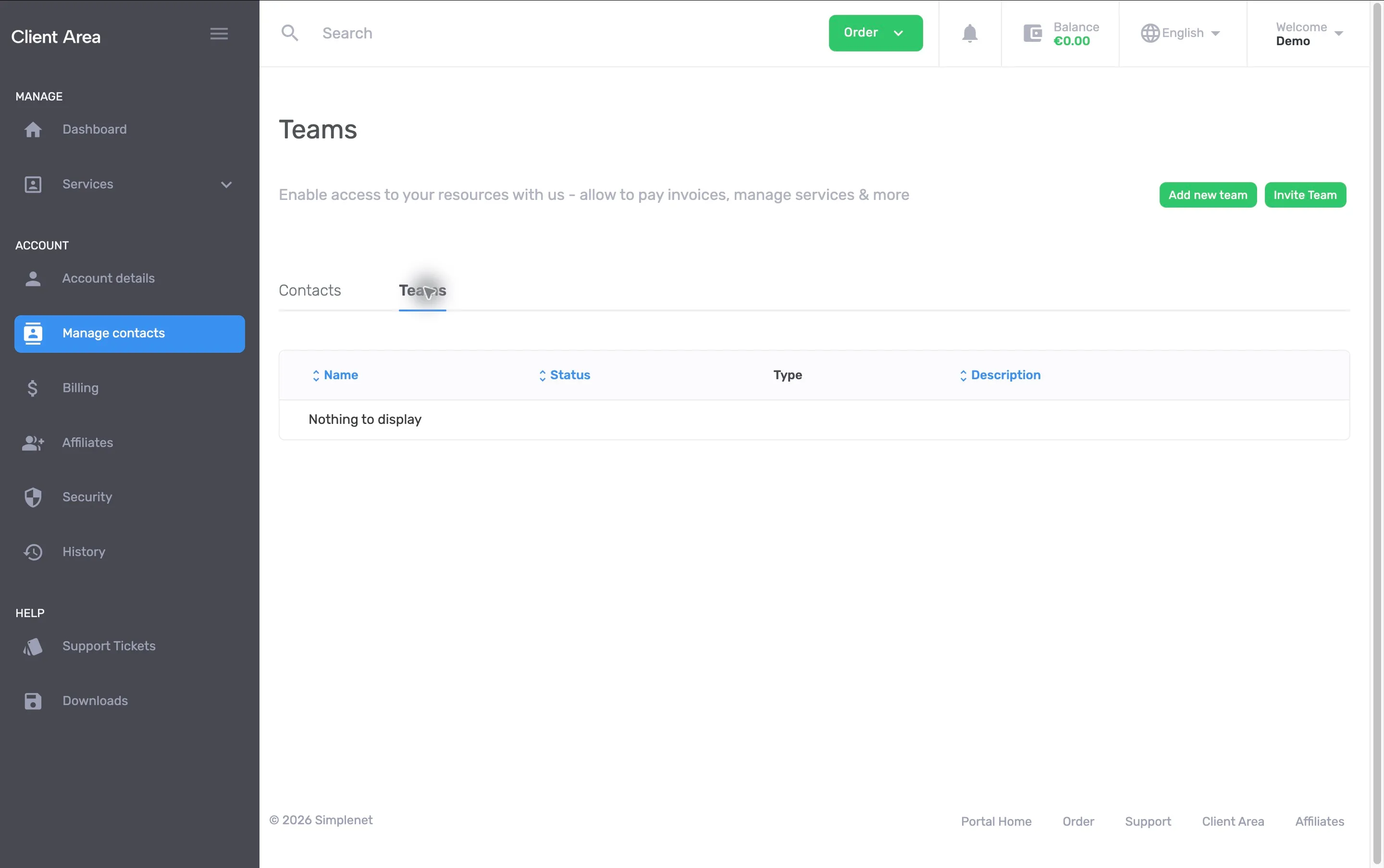The height and width of the screenshot is (868, 1384).
Task: Expand the Services submenu chevron
Action: [x=226, y=185]
